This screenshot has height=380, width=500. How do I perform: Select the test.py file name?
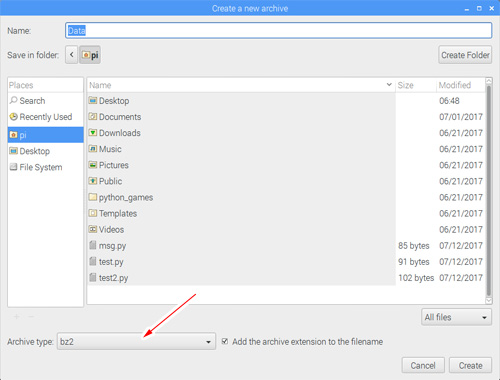[111, 262]
